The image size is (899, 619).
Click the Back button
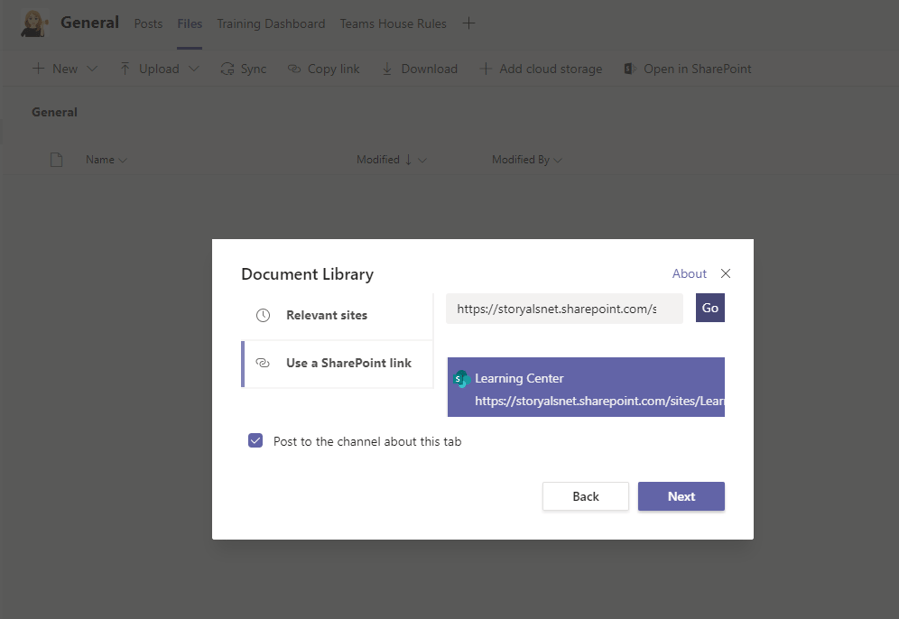coord(585,496)
